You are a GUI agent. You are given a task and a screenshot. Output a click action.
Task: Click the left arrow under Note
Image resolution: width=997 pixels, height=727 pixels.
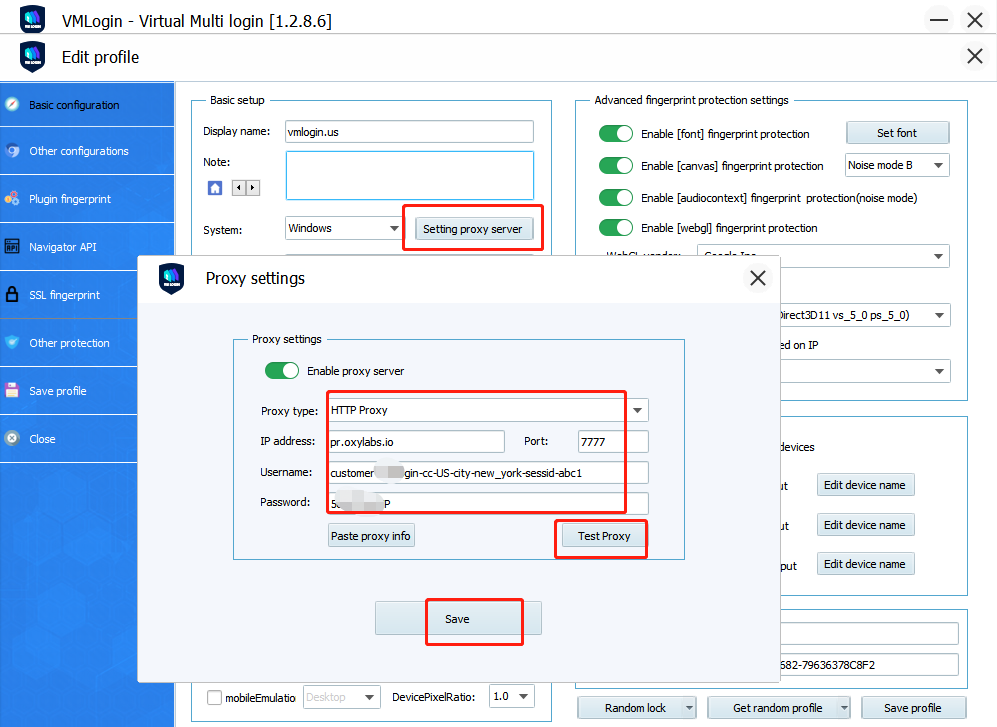238,188
